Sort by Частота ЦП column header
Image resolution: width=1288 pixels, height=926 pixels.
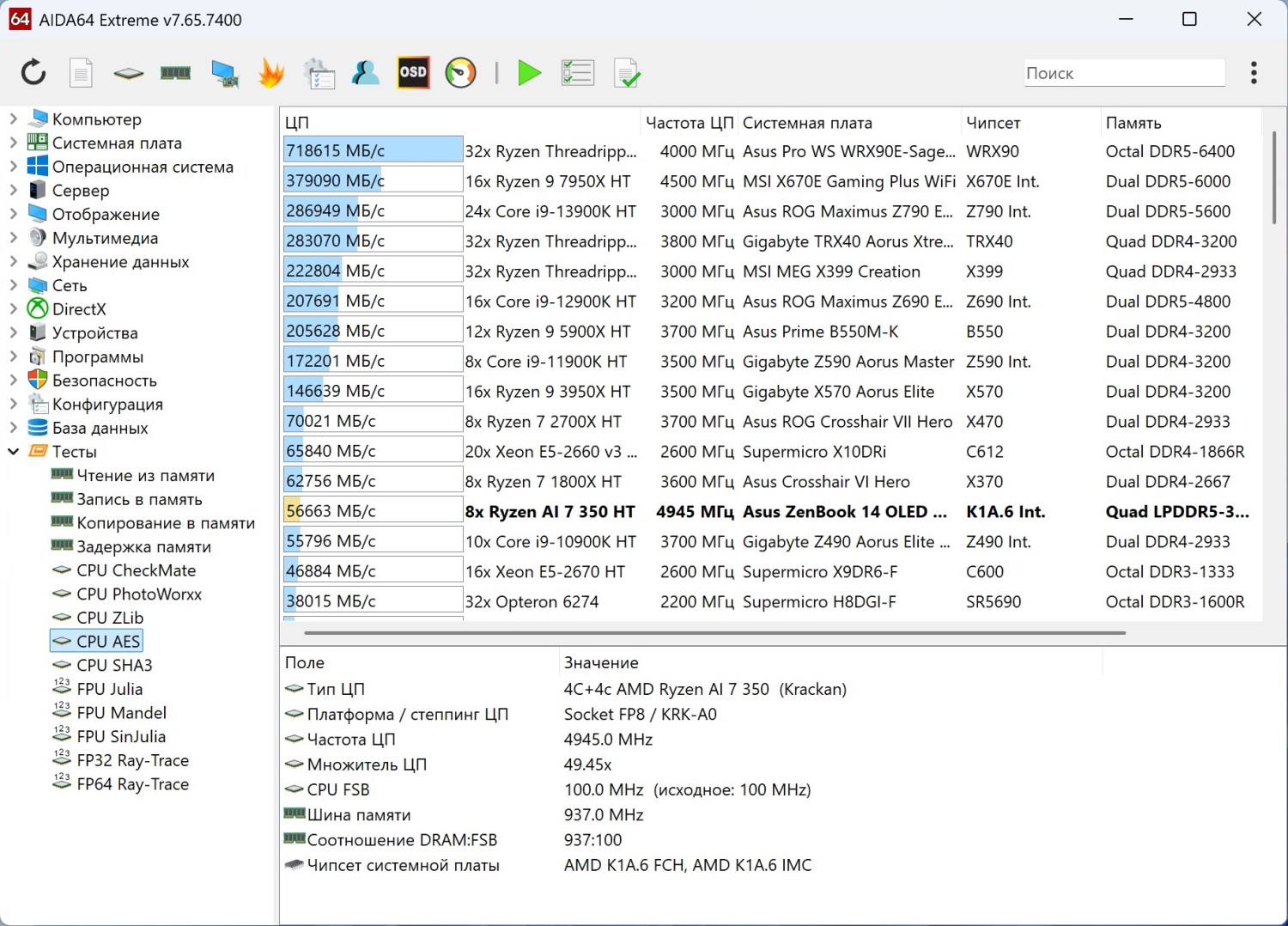pos(689,123)
